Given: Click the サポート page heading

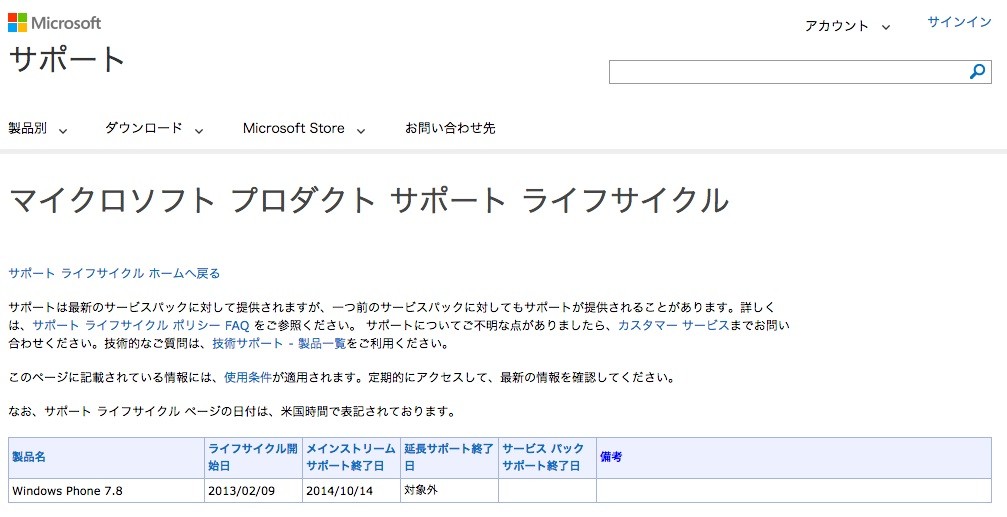Looking at the screenshot, I should click(x=67, y=59).
